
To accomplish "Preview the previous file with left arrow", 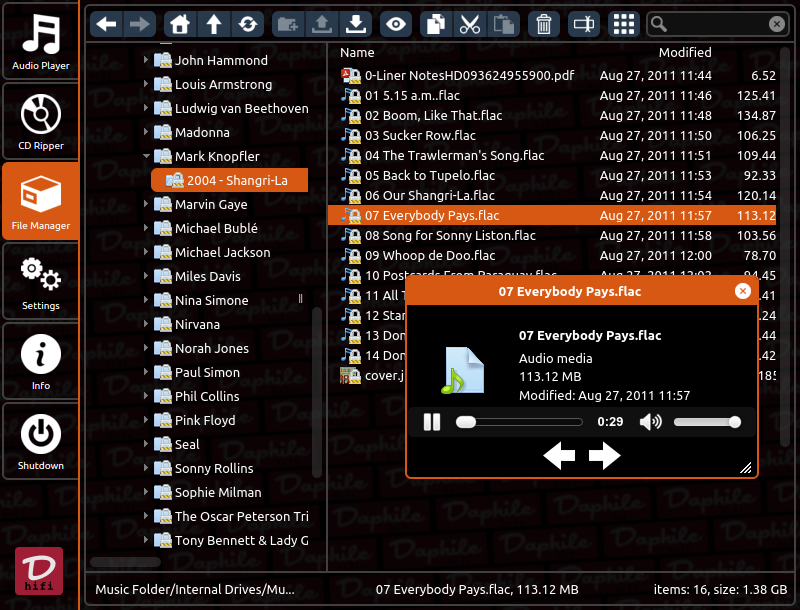I will pos(559,455).
